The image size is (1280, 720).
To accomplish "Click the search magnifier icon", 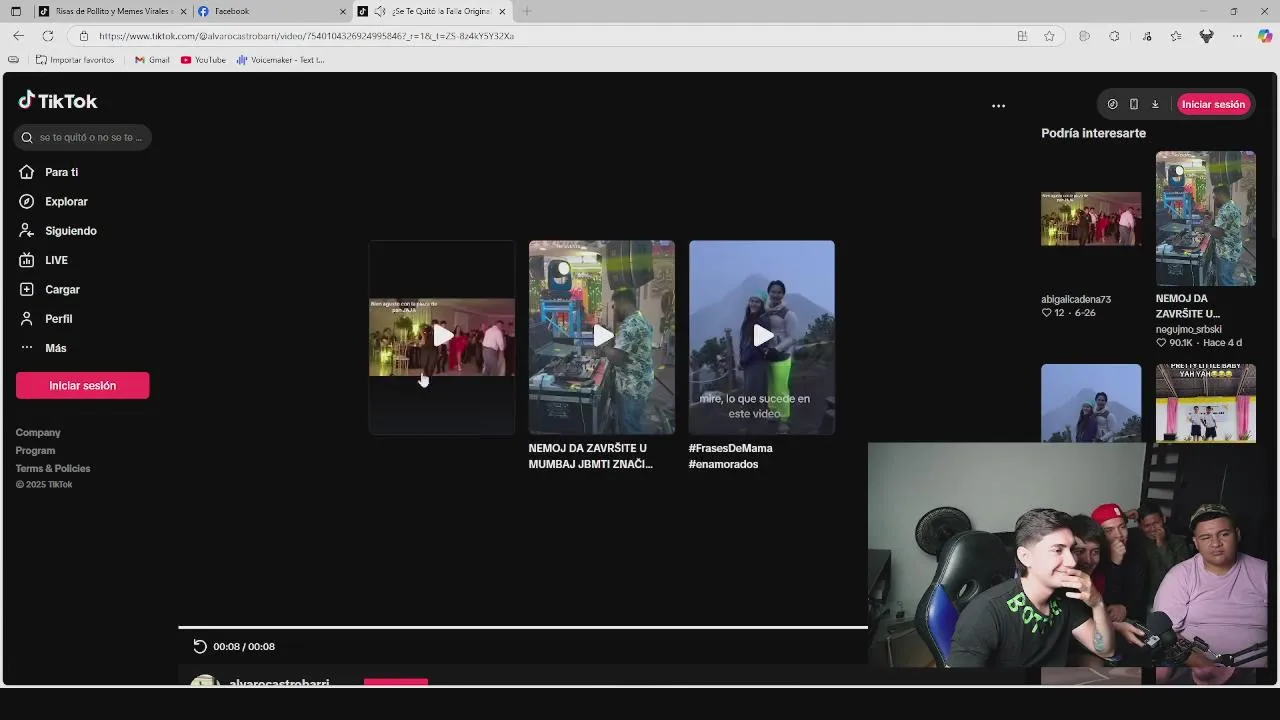I will (x=27, y=138).
